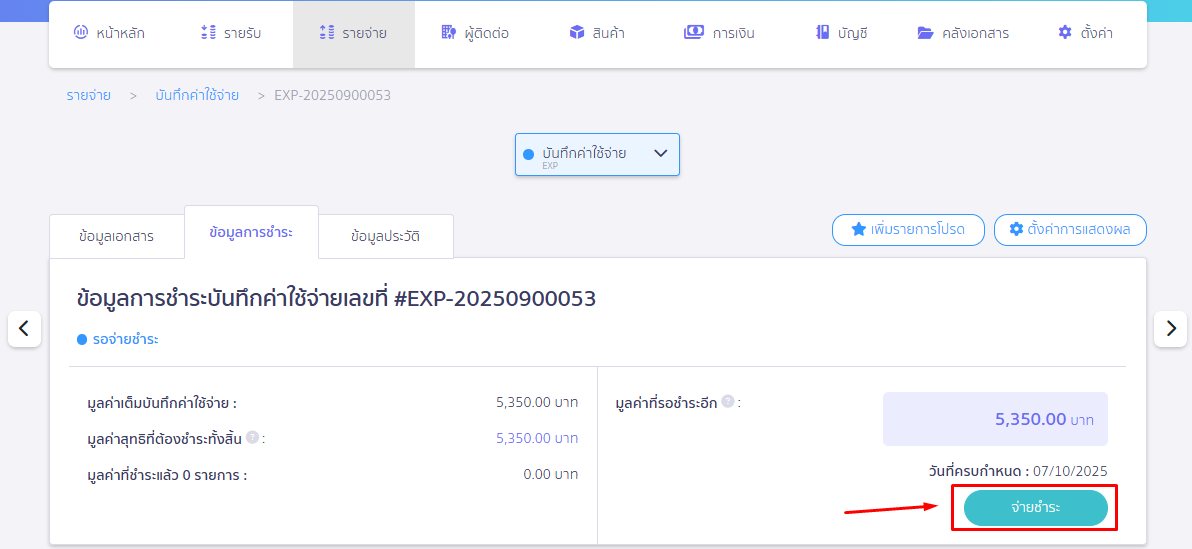Open the ผู้ติดต่อ contacts menu
This screenshot has height=549, width=1192.
coord(475,33)
